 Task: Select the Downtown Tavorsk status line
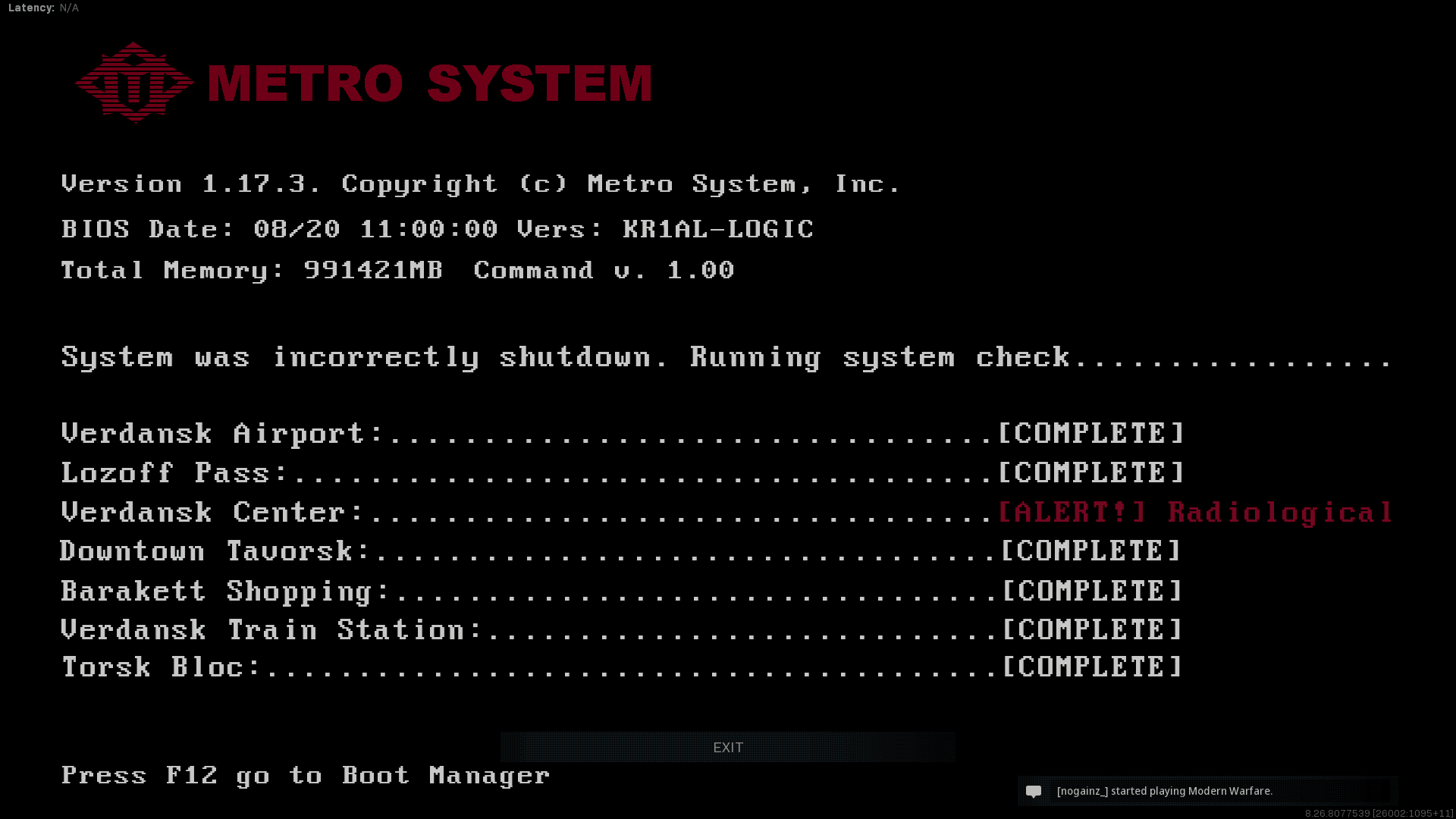(x=621, y=551)
